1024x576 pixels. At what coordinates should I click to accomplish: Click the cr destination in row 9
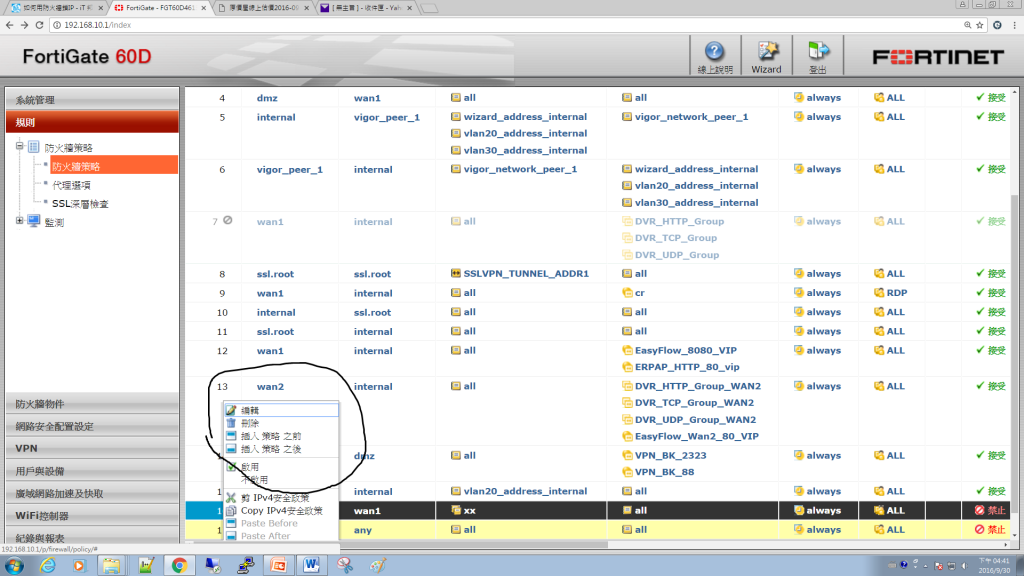pos(639,293)
